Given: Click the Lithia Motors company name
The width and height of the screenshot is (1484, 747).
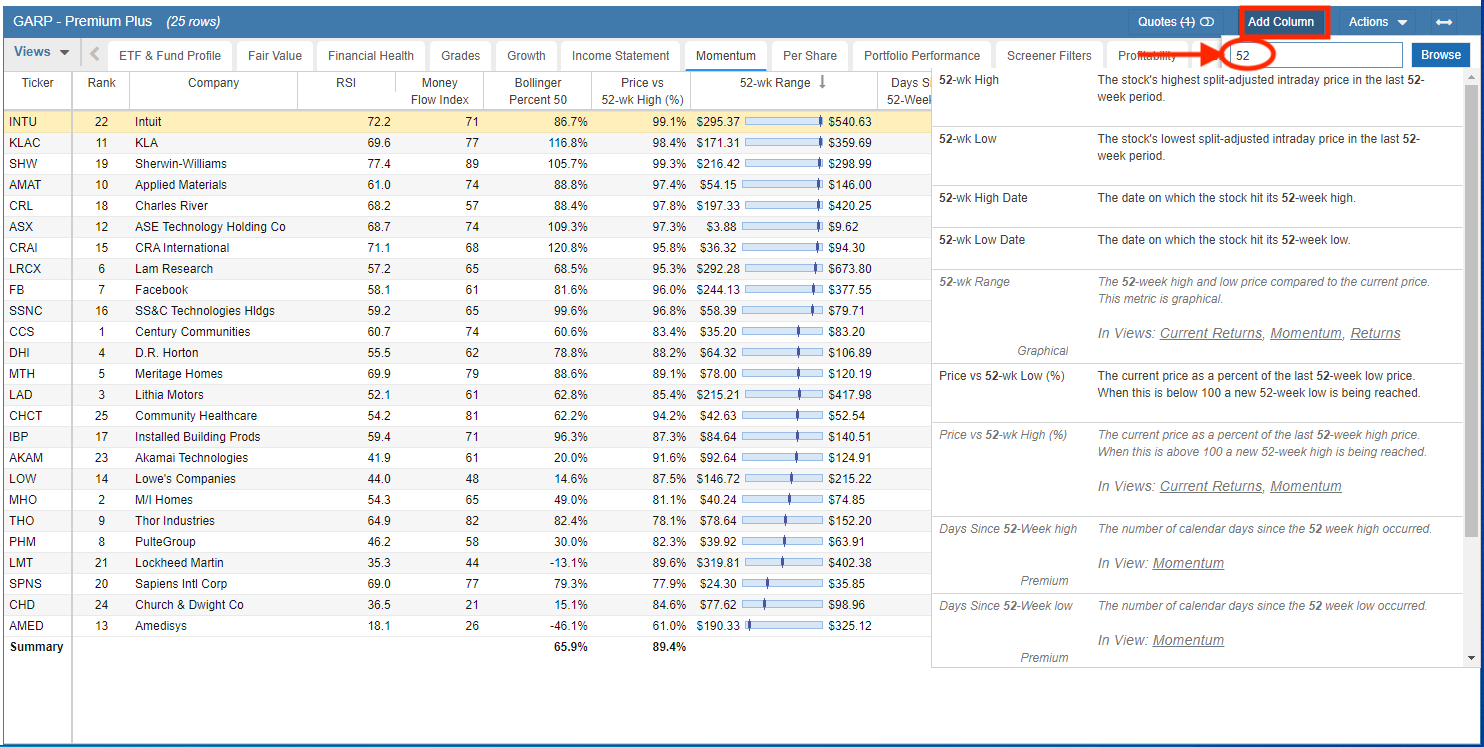Looking at the screenshot, I should 169,395.
